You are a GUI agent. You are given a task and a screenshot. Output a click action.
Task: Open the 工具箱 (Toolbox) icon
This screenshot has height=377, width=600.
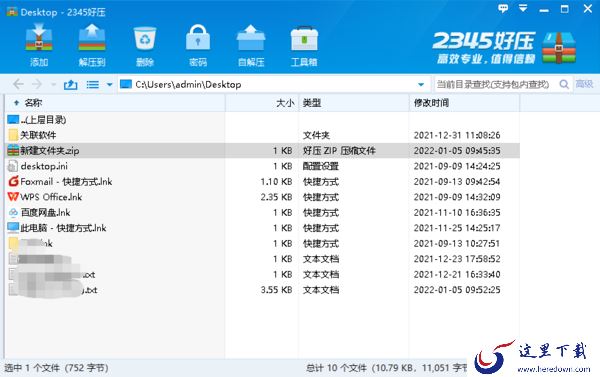tap(304, 45)
